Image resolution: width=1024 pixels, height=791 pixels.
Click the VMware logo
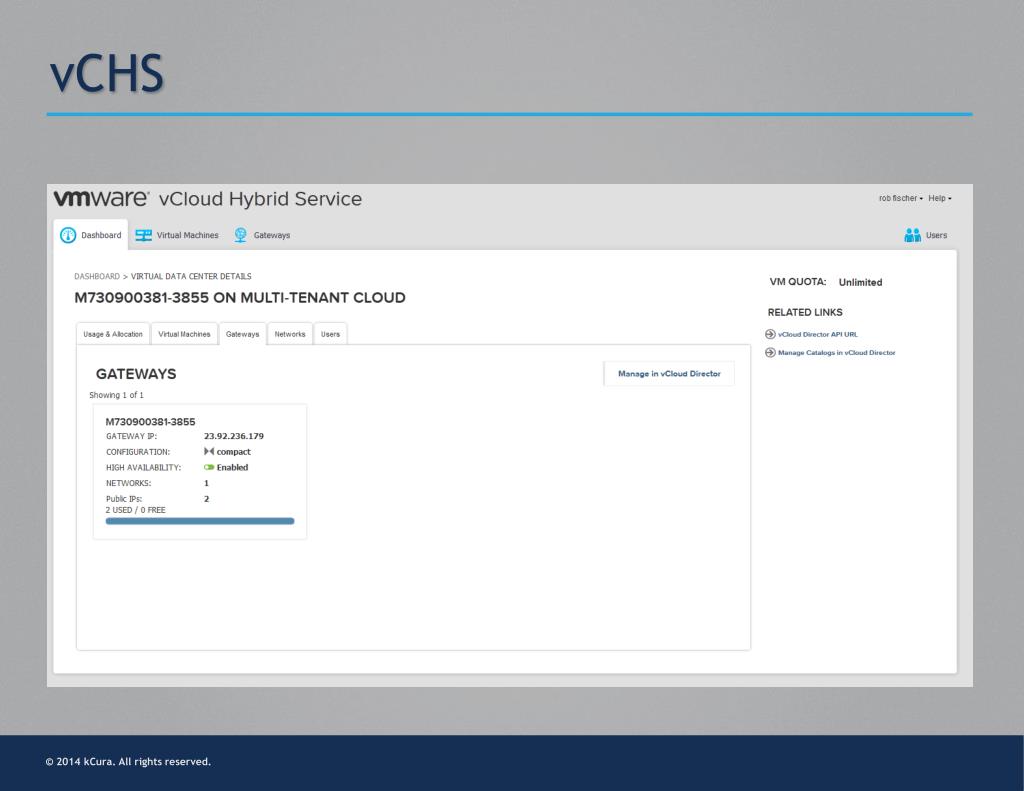[x=101, y=199]
